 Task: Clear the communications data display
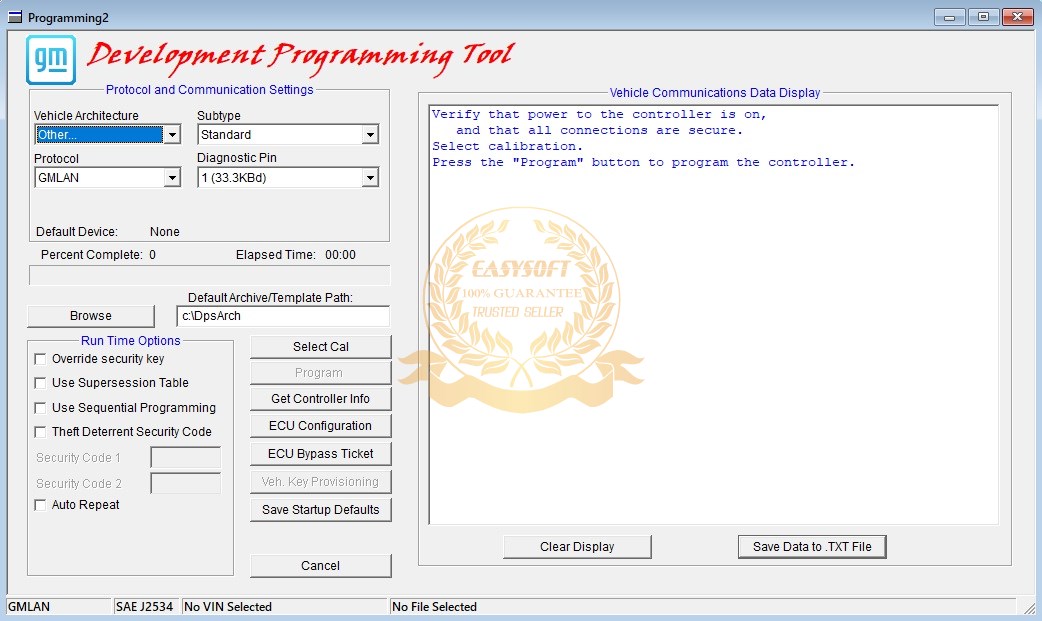coord(577,547)
